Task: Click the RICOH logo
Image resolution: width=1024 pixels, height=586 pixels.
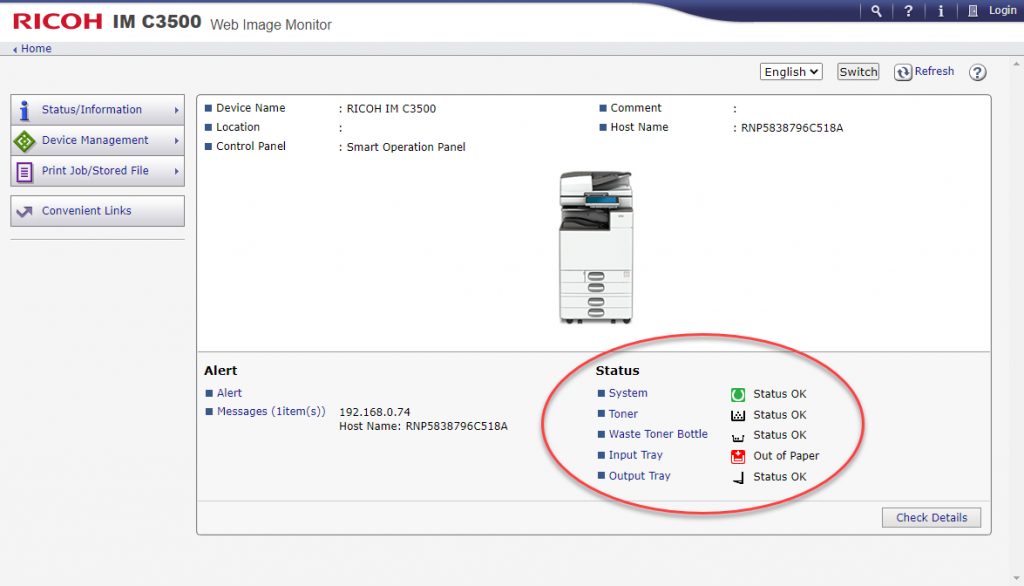Action: (57, 21)
